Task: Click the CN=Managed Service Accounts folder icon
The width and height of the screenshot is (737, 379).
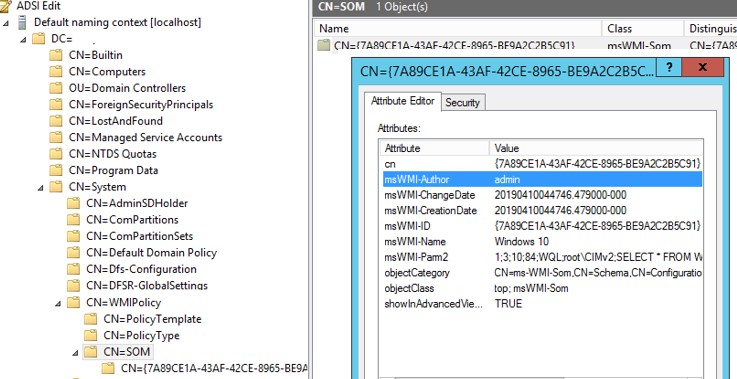Action: pyautogui.click(x=55, y=137)
